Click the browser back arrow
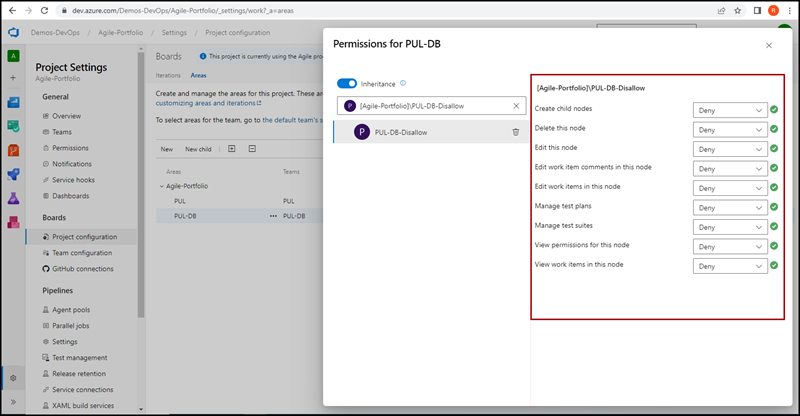 [12, 10]
